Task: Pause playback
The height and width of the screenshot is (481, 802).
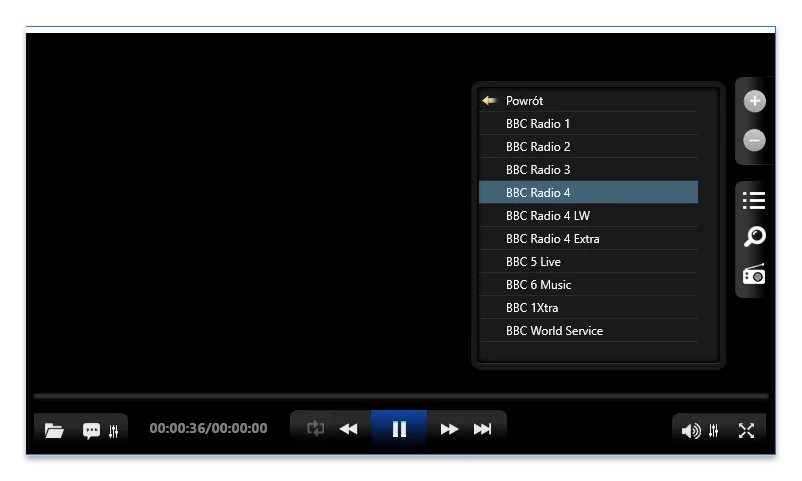Action: 399,428
